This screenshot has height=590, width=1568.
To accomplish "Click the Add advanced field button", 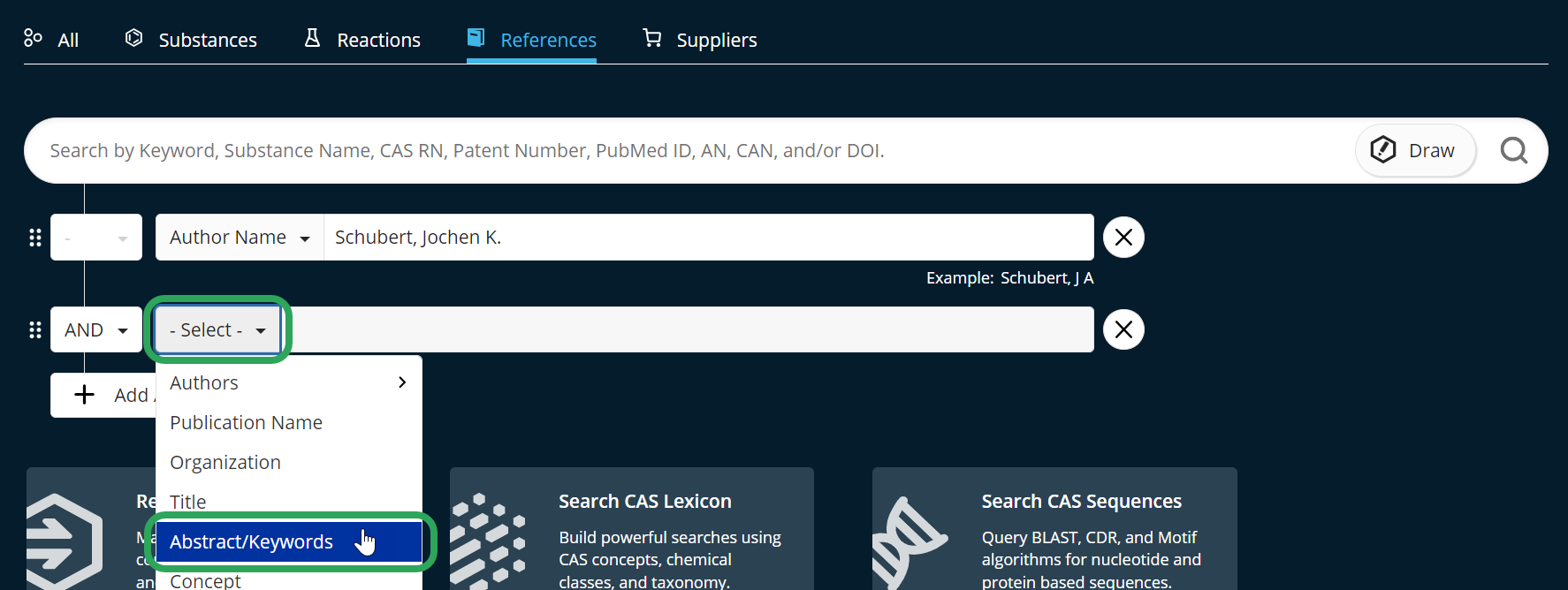I will tap(103, 395).
